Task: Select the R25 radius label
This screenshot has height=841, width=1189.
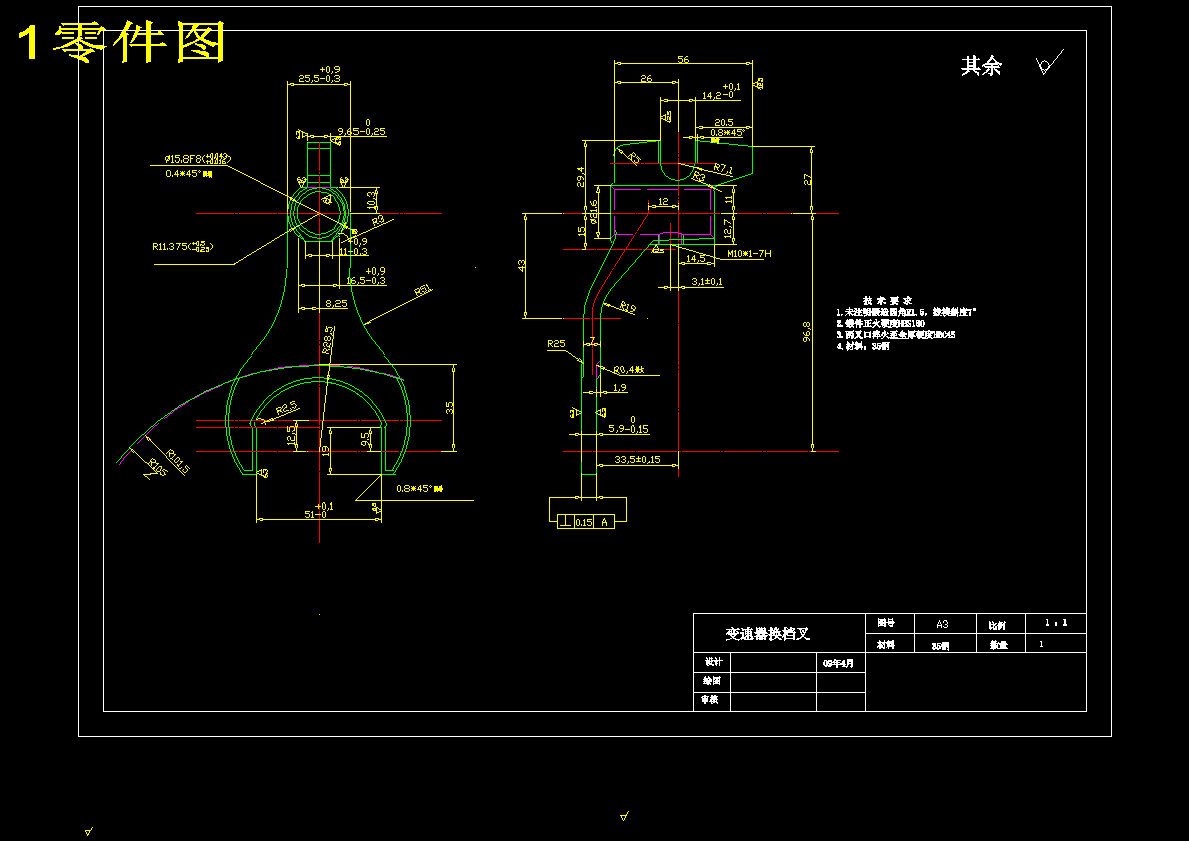Action: click(556, 344)
